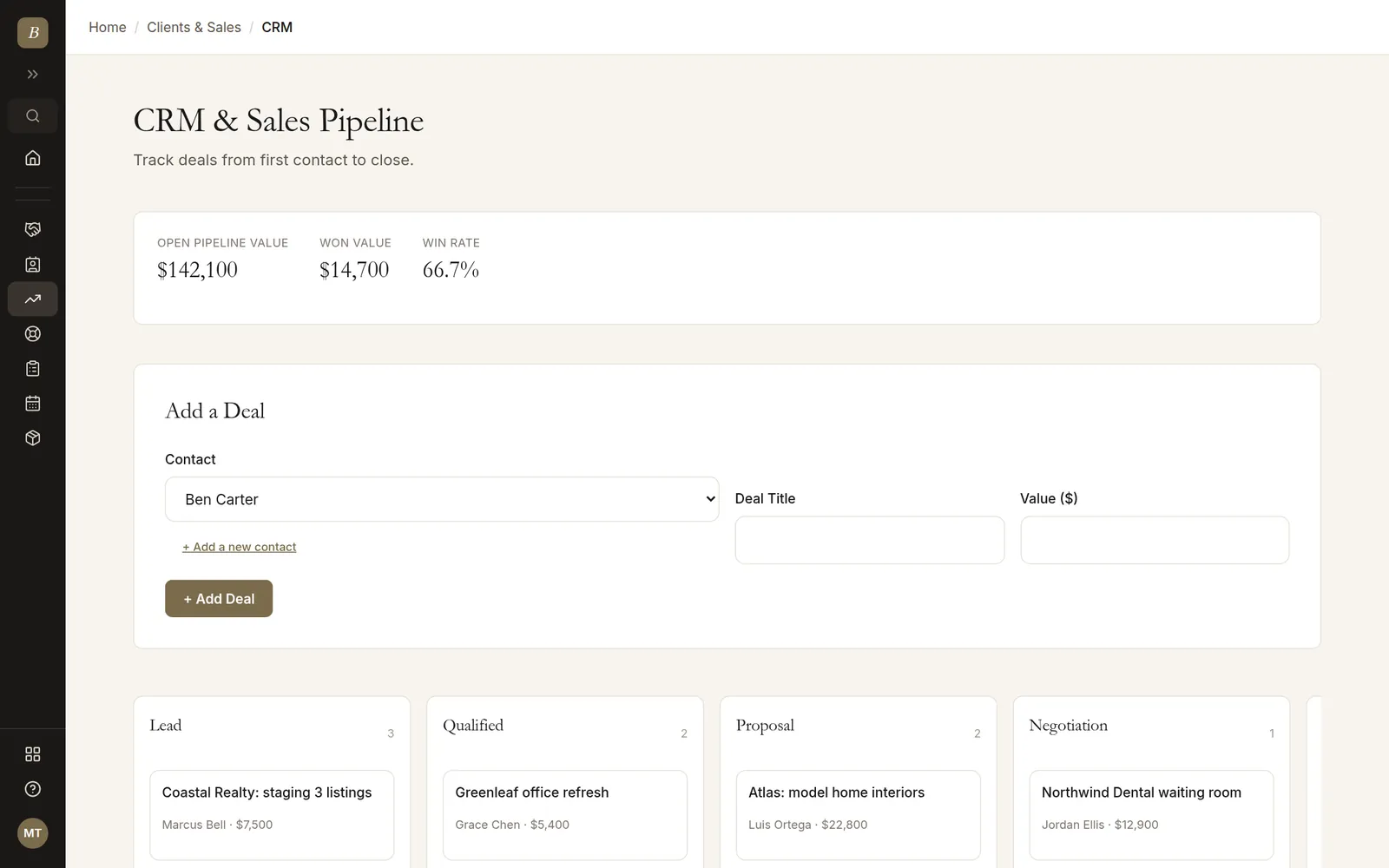Open the MT user avatar menu

(33, 833)
